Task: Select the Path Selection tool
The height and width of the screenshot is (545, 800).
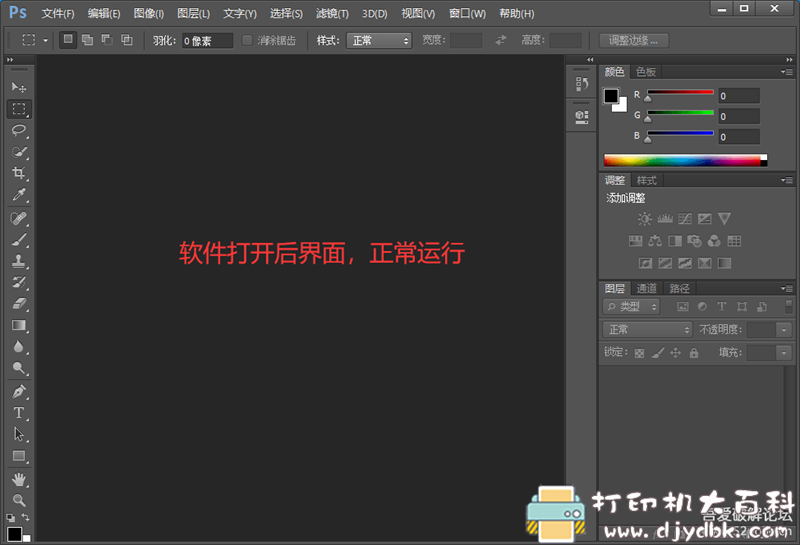Action: [19, 434]
